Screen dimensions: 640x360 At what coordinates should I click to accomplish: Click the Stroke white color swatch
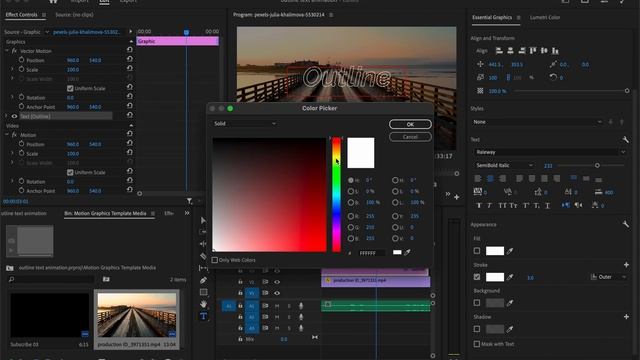pos(495,277)
